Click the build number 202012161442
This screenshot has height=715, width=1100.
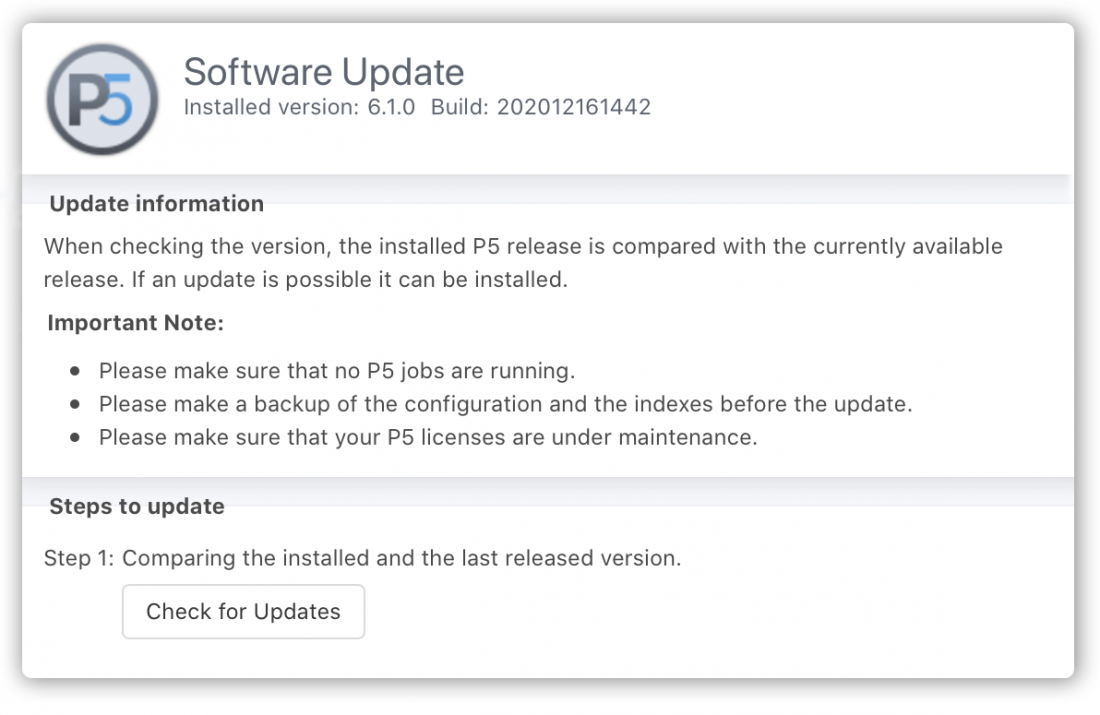pos(574,107)
